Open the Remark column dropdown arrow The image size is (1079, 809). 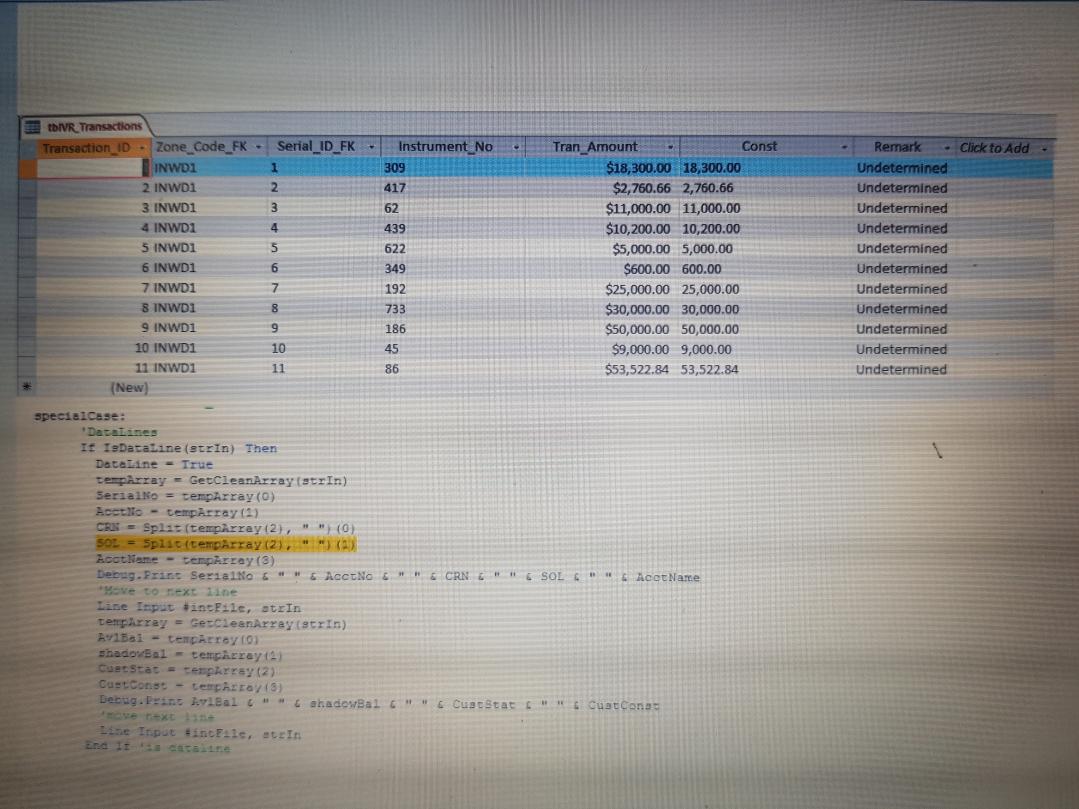(x=948, y=148)
